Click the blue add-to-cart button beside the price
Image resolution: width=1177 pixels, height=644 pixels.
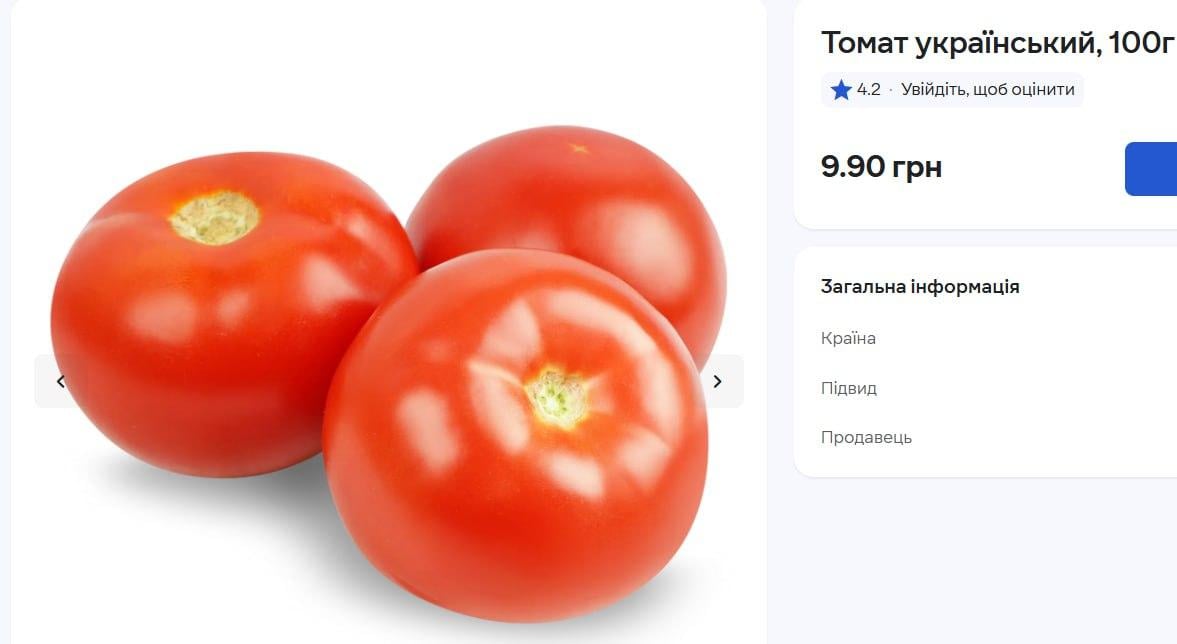[x=1151, y=169]
